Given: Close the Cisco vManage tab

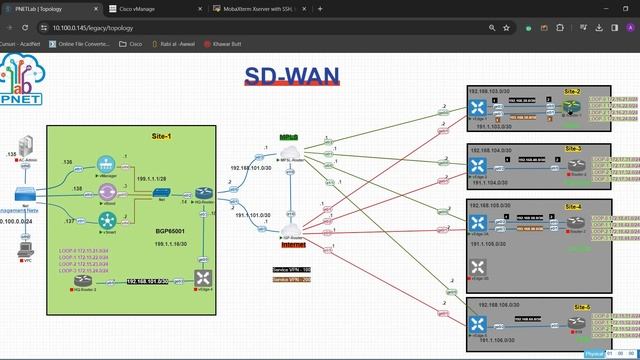Looking at the screenshot, I should (x=200, y=9).
